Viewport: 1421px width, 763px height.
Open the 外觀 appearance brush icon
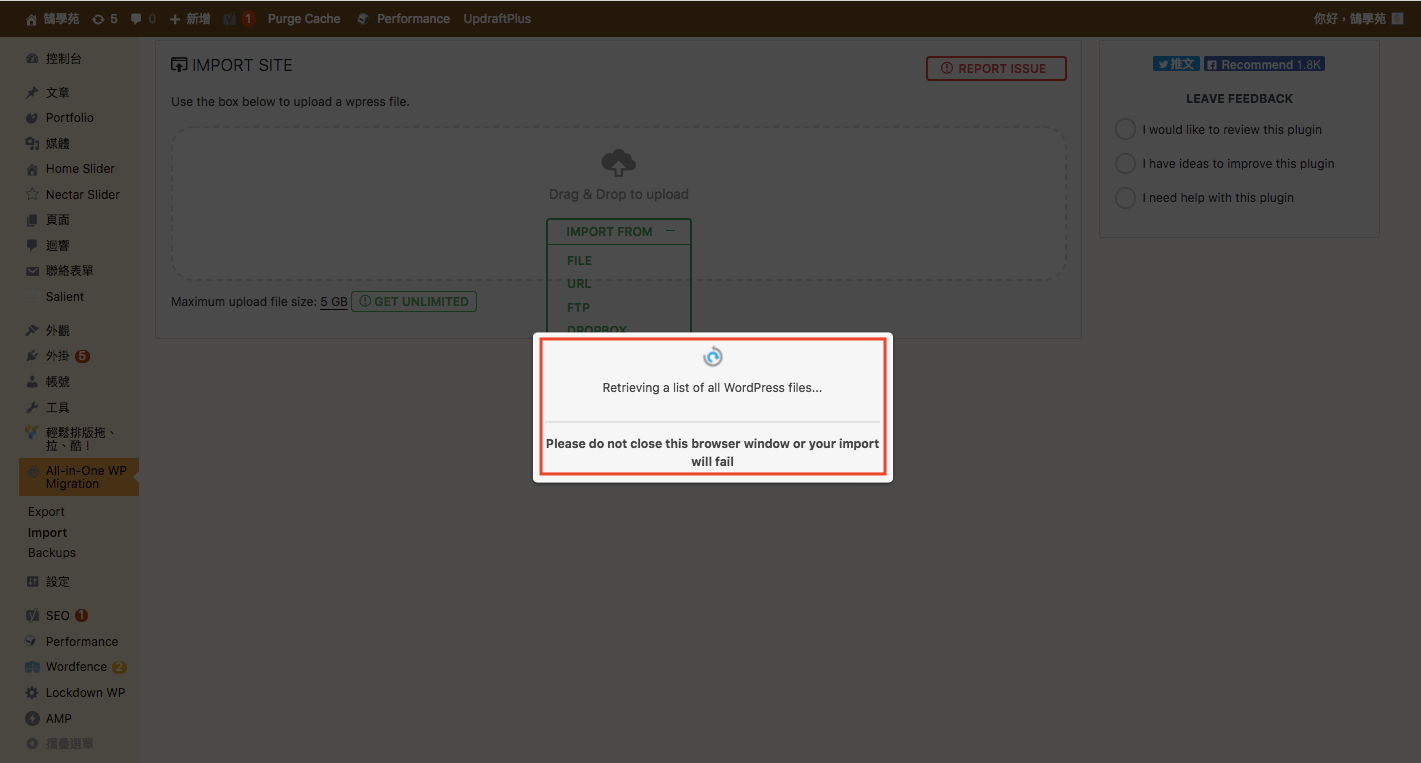(32, 331)
